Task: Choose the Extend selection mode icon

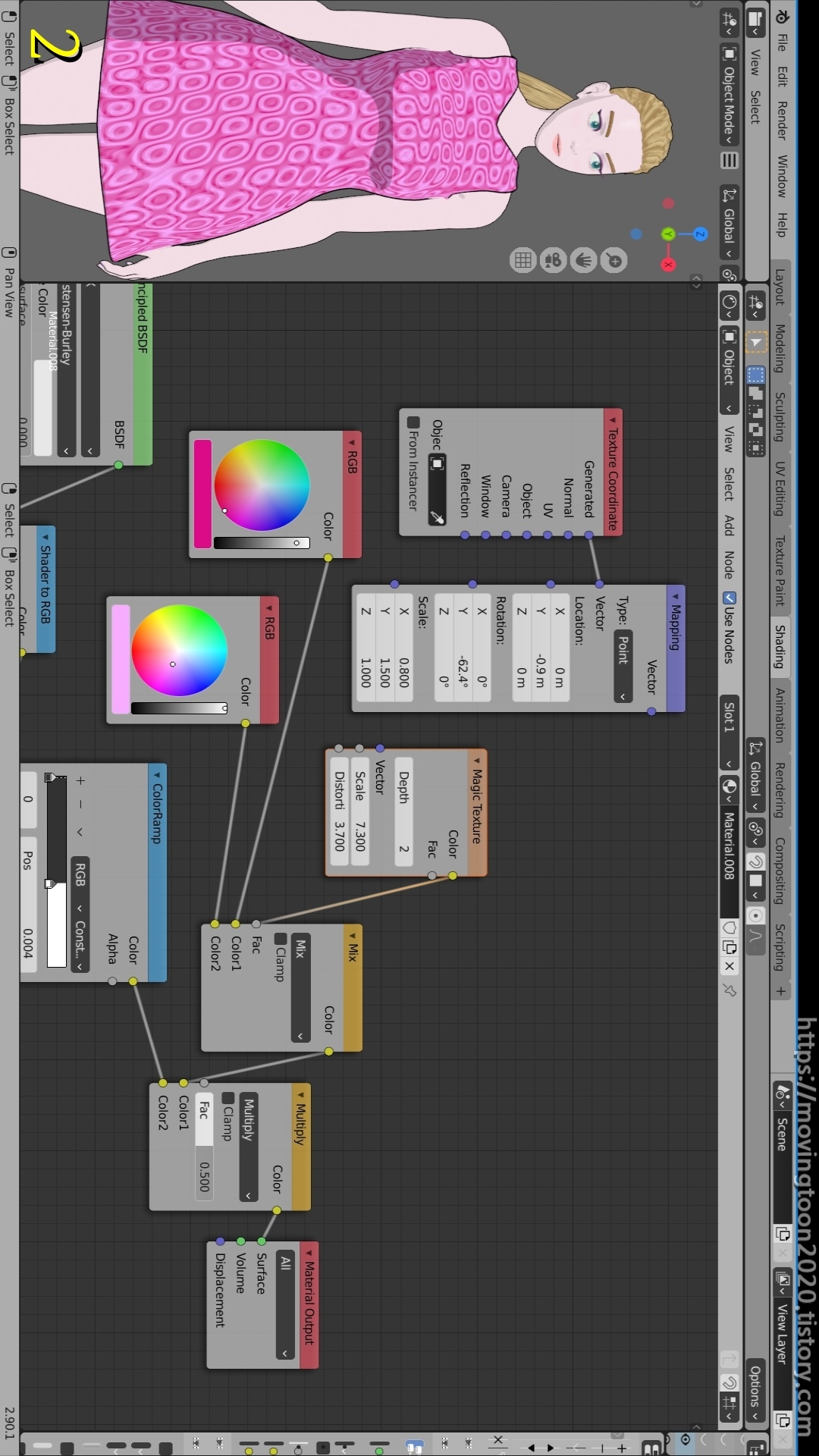Action: [756, 393]
